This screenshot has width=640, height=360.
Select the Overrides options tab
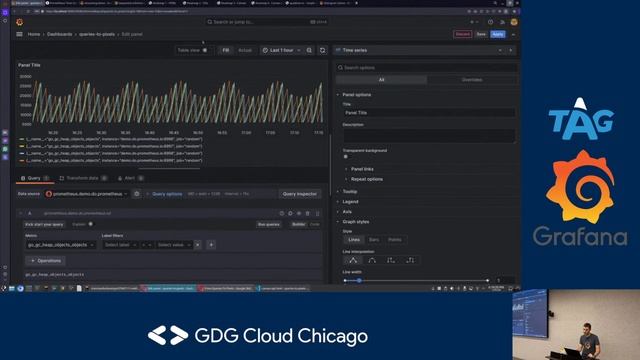click(x=472, y=80)
